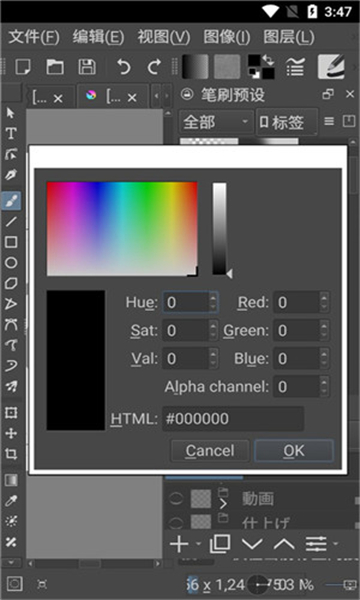Select the Text tool
The width and height of the screenshot is (360, 600).
click(x=11, y=134)
